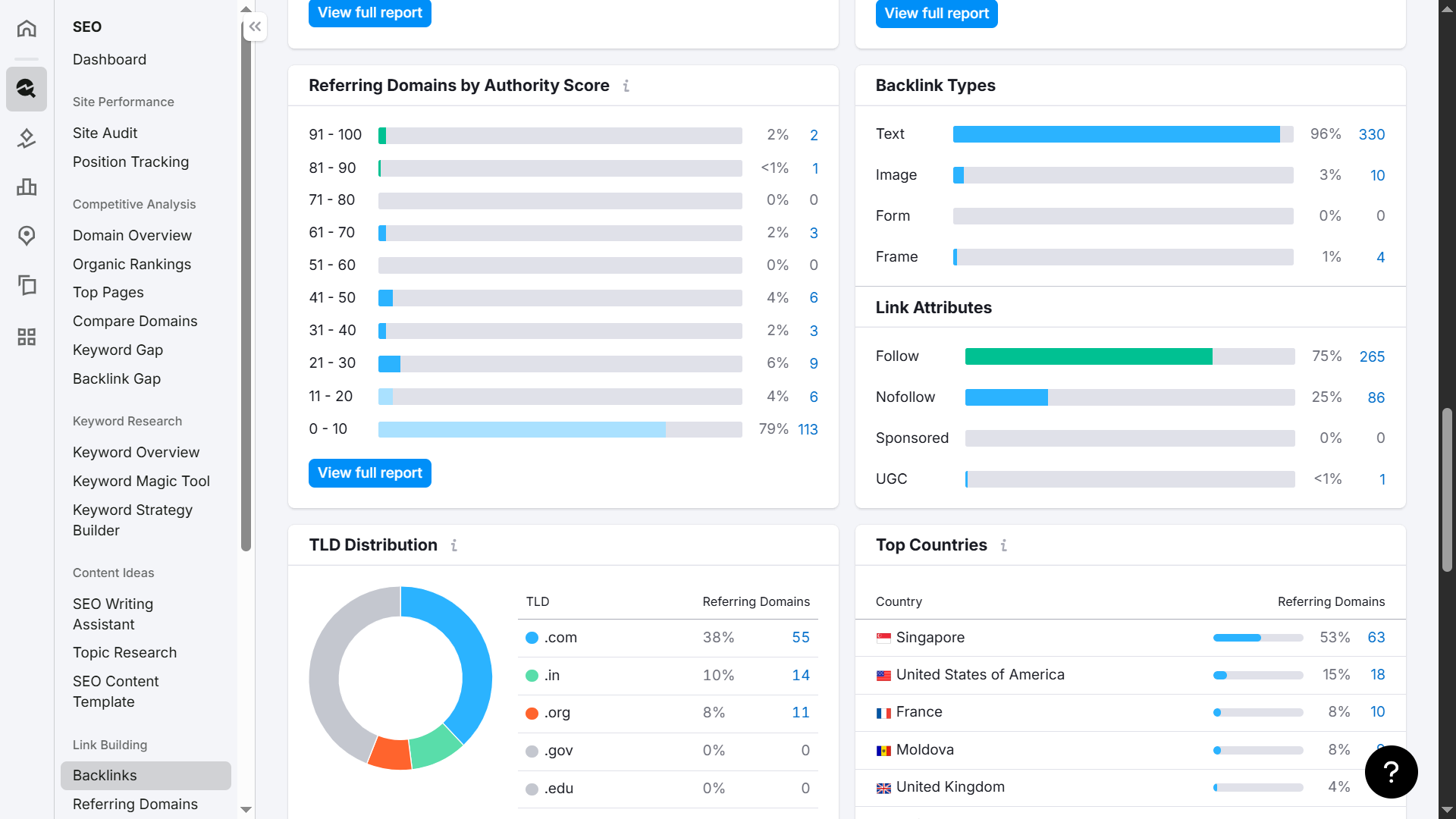The width and height of the screenshot is (1456, 819).
Task: Open the Home icon in left rail
Action: (x=27, y=28)
